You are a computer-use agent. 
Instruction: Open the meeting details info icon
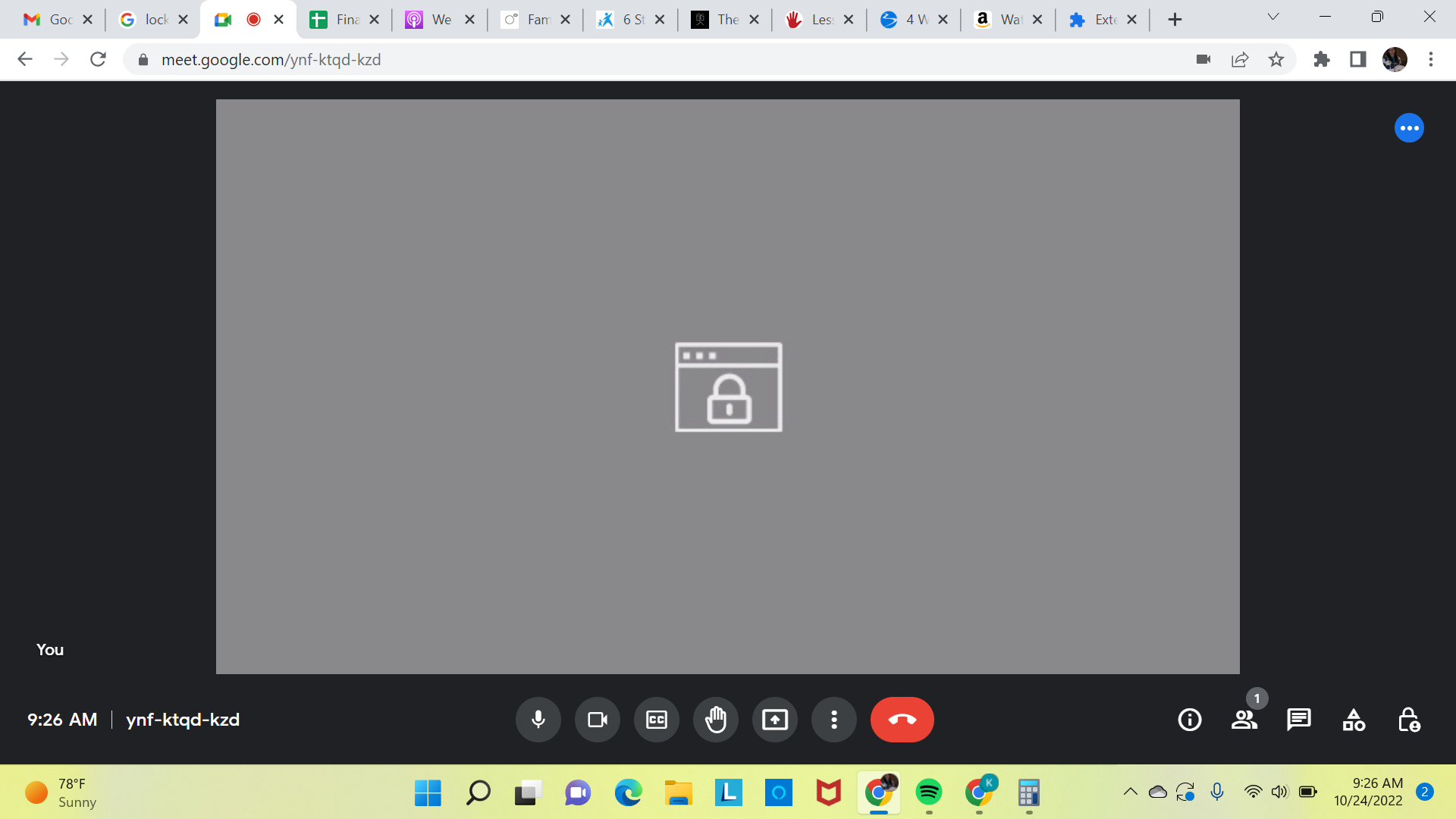pyautogui.click(x=1189, y=720)
